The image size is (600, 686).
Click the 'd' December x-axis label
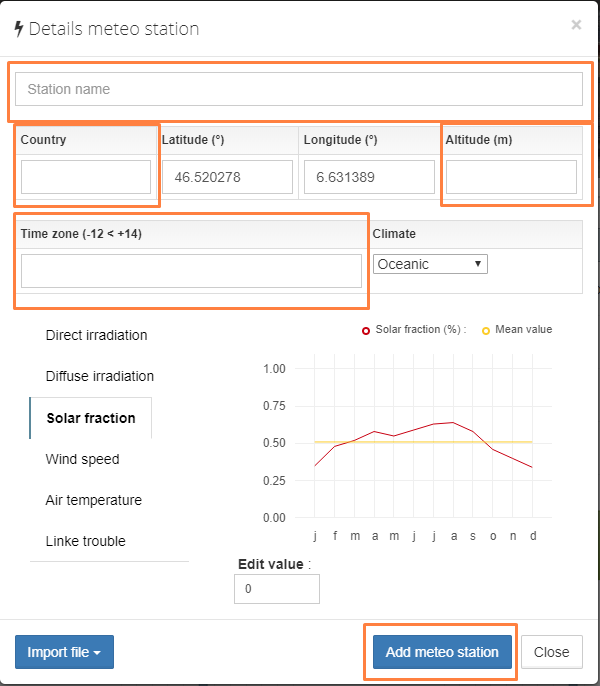point(533,536)
